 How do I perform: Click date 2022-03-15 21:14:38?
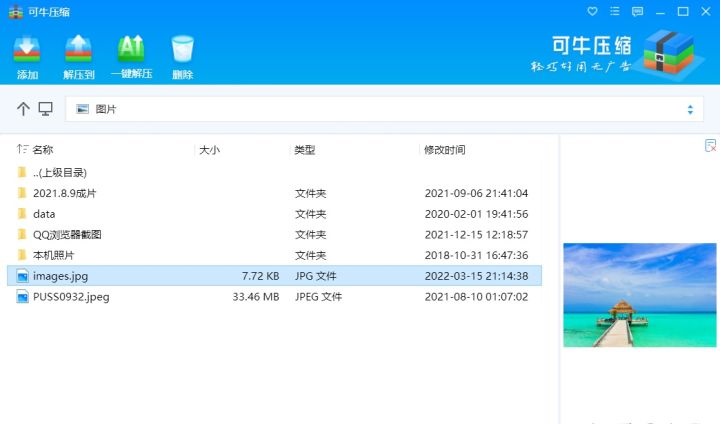(476, 276)
